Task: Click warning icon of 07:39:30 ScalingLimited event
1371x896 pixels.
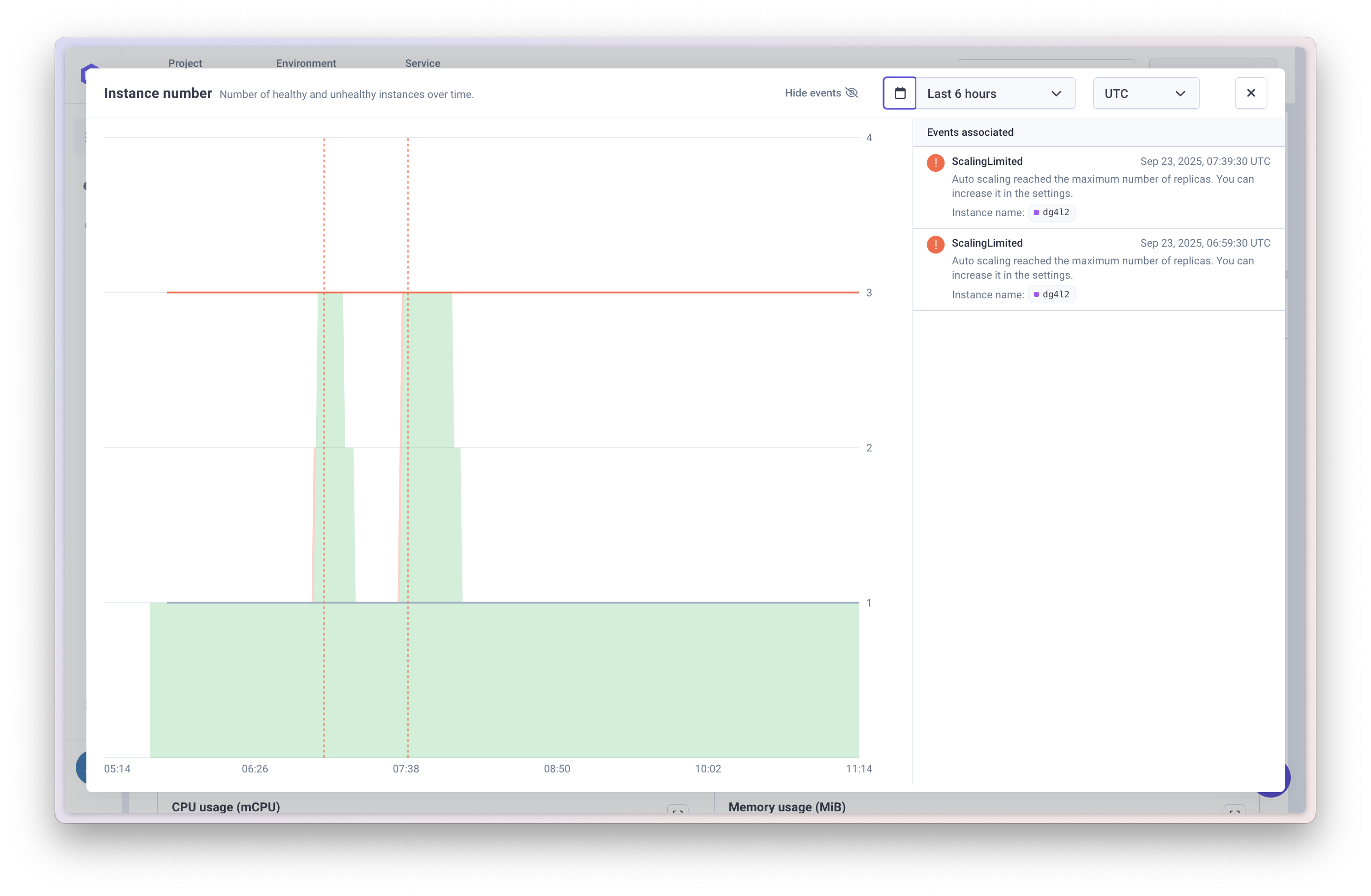Action: 935,163
